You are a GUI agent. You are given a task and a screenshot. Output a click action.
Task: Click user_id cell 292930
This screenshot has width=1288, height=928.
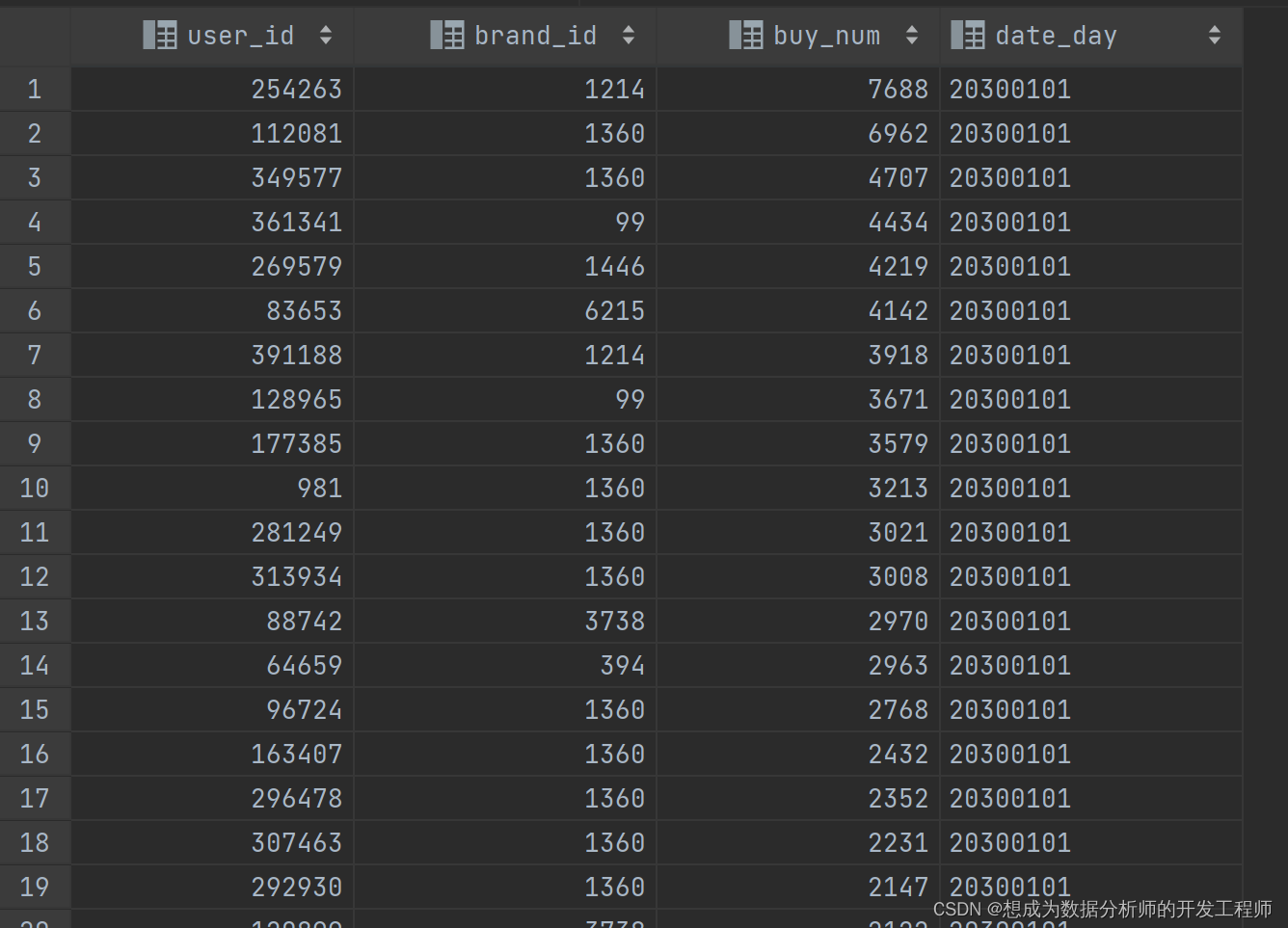click(x=212, y=888)
